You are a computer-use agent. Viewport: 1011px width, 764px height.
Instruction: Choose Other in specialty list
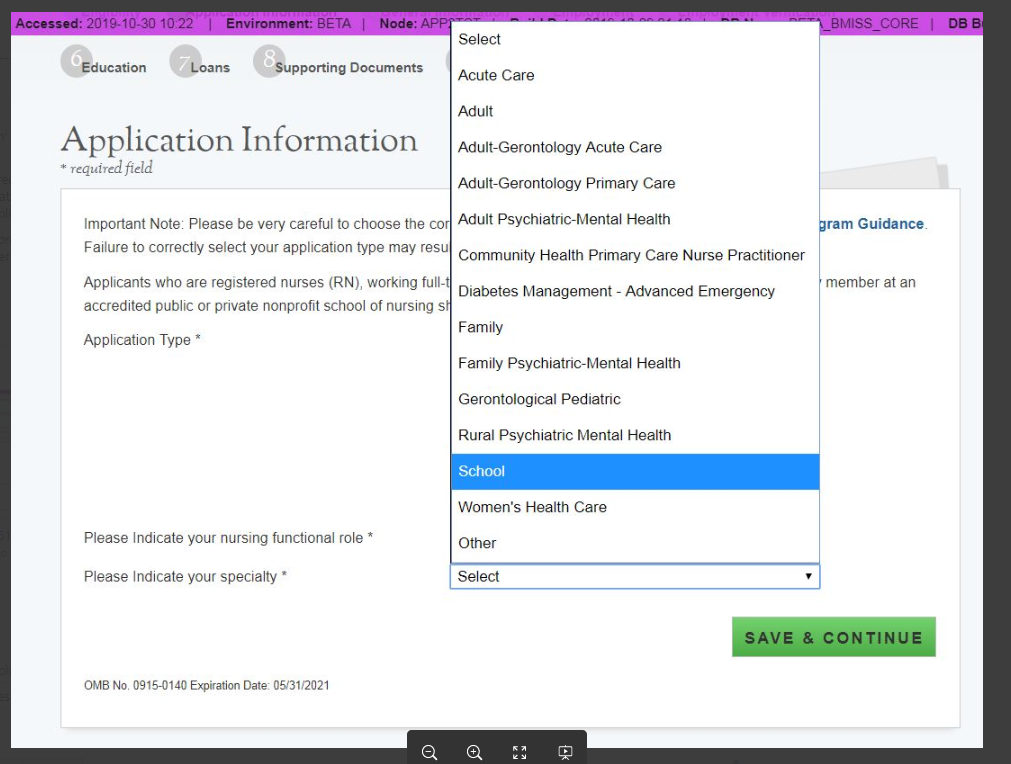[477, 543]
